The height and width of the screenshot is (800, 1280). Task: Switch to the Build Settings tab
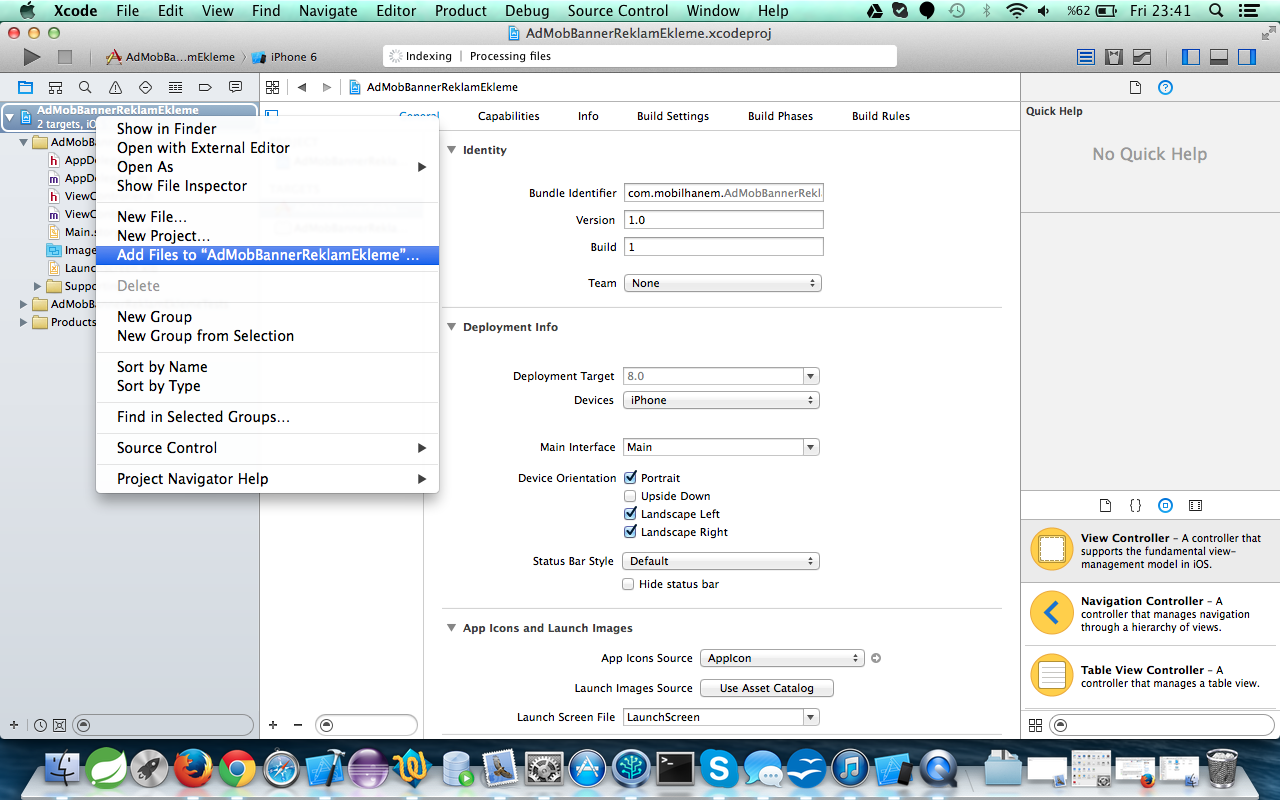coord(673,116)
